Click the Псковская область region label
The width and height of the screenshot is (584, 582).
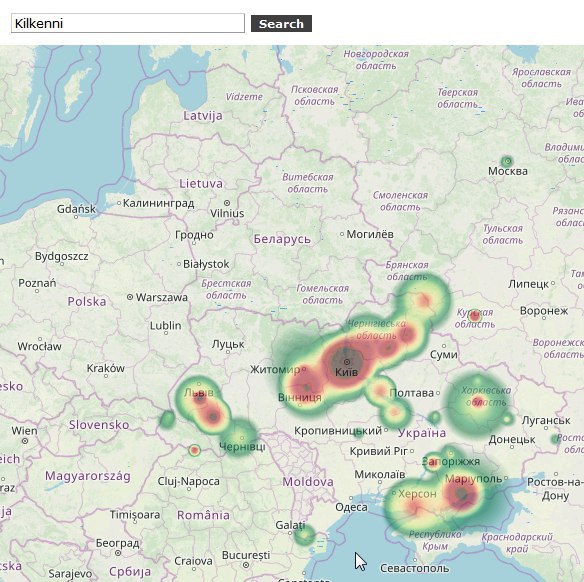click(x=315, y=96)
